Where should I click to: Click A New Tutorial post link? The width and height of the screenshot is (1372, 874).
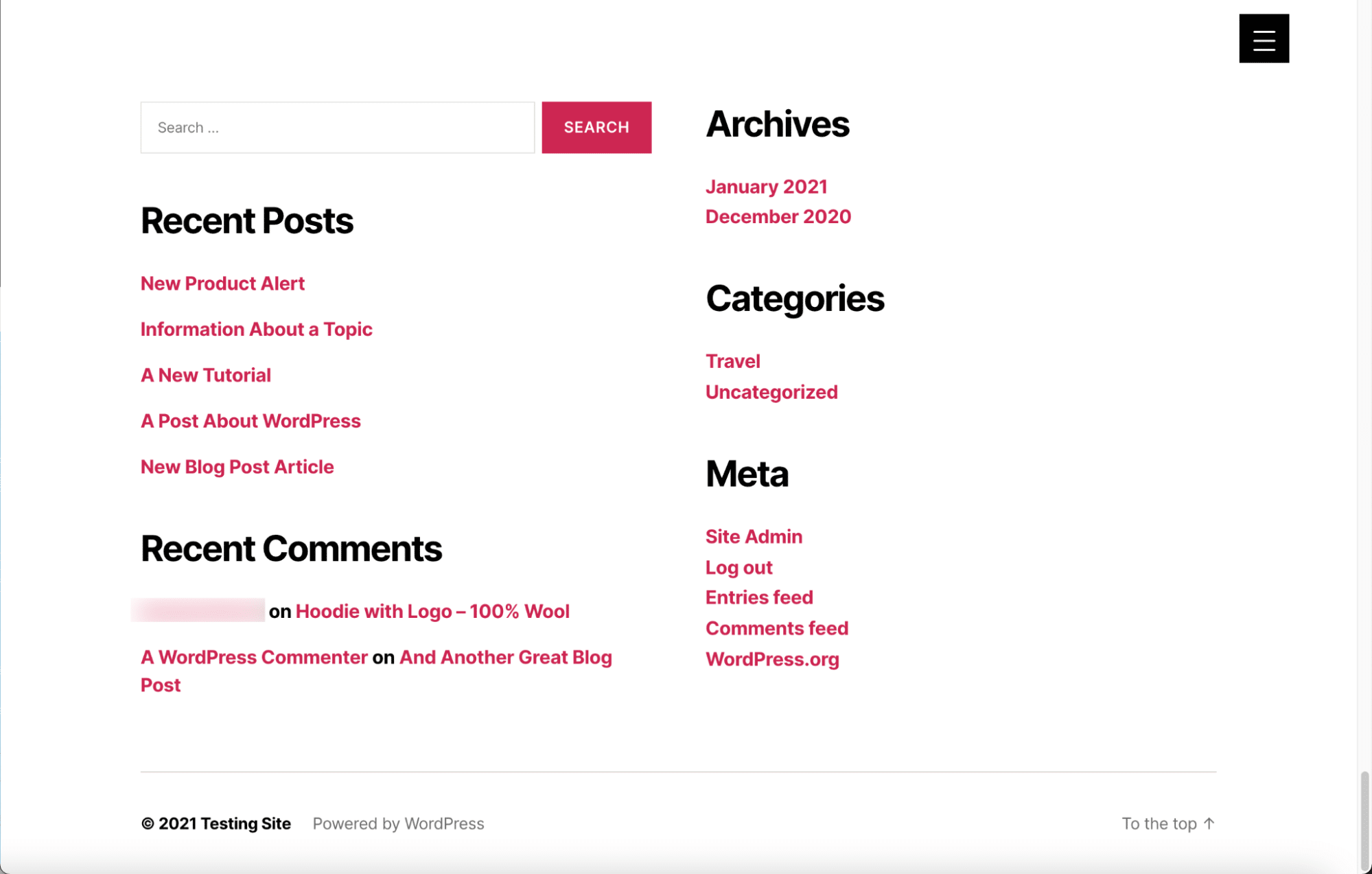pos(205,374)
